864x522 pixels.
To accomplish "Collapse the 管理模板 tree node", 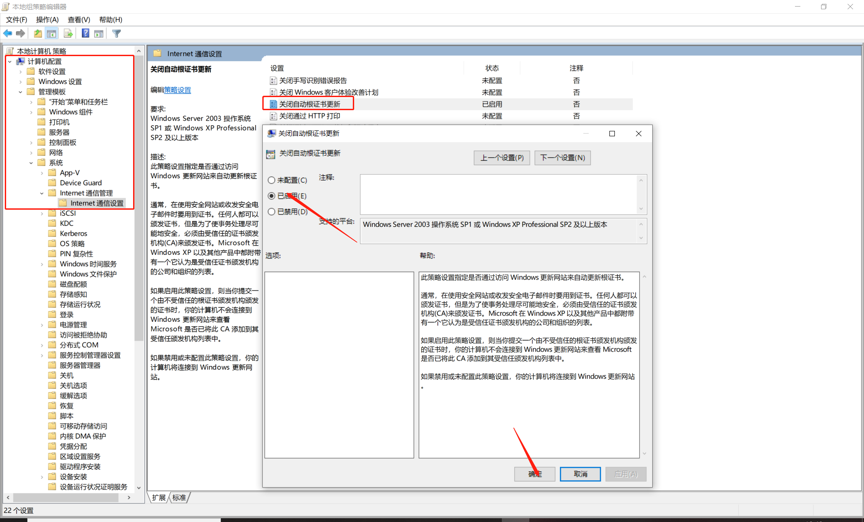I will point(20,92).
